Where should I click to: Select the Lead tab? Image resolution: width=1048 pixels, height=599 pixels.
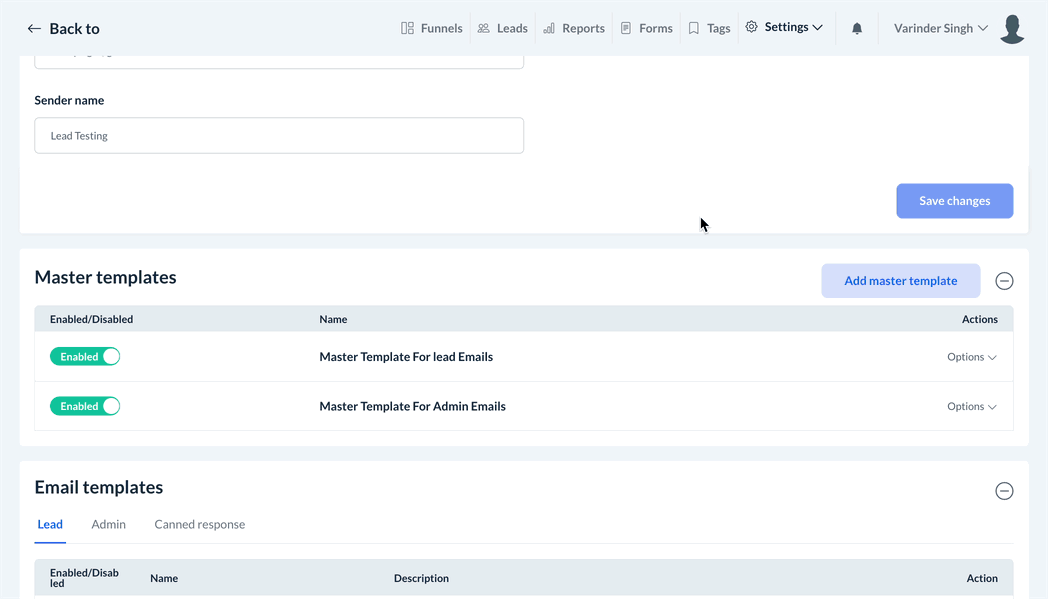(x=50, y=524)
